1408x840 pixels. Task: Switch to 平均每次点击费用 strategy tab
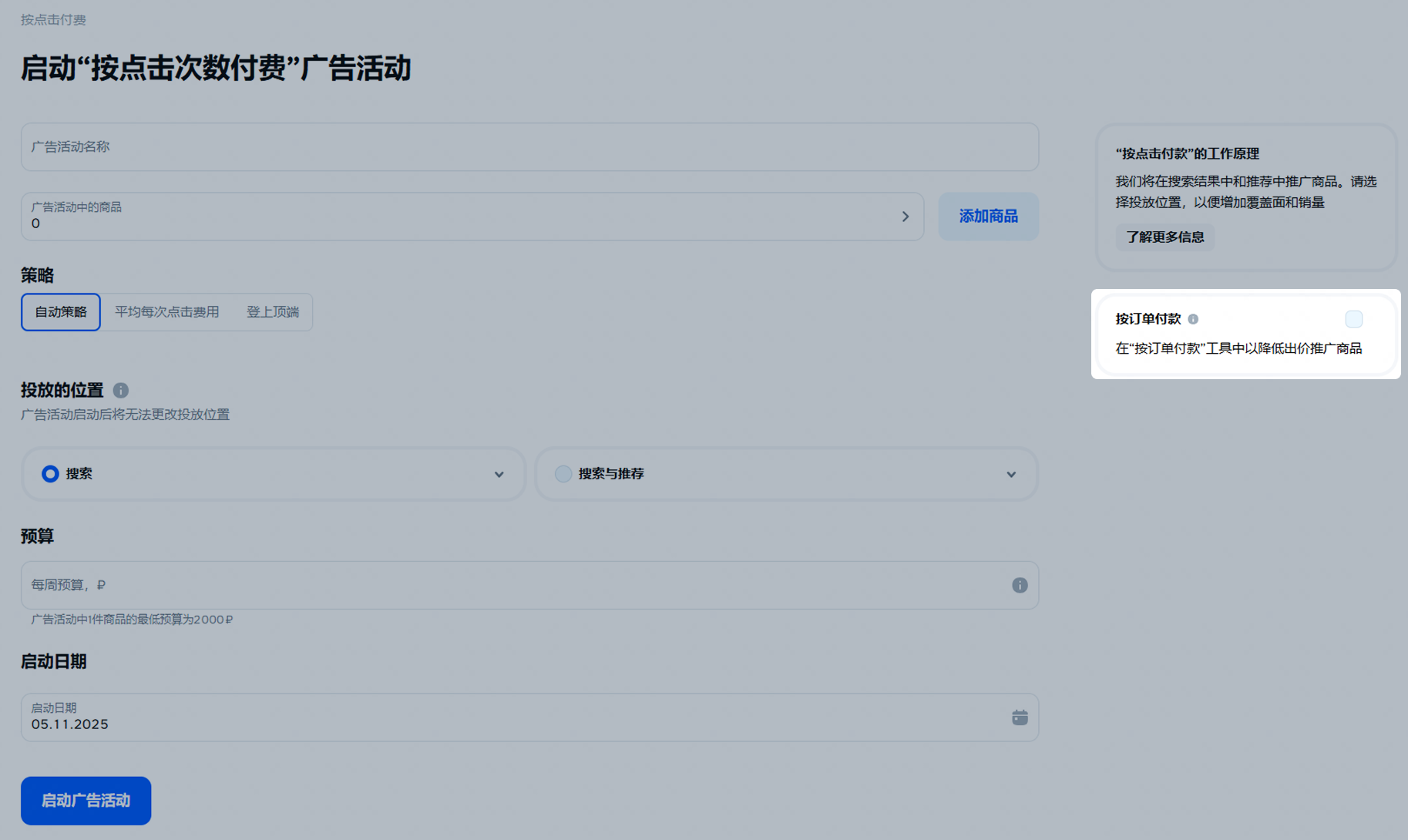[x=167, y=312]
